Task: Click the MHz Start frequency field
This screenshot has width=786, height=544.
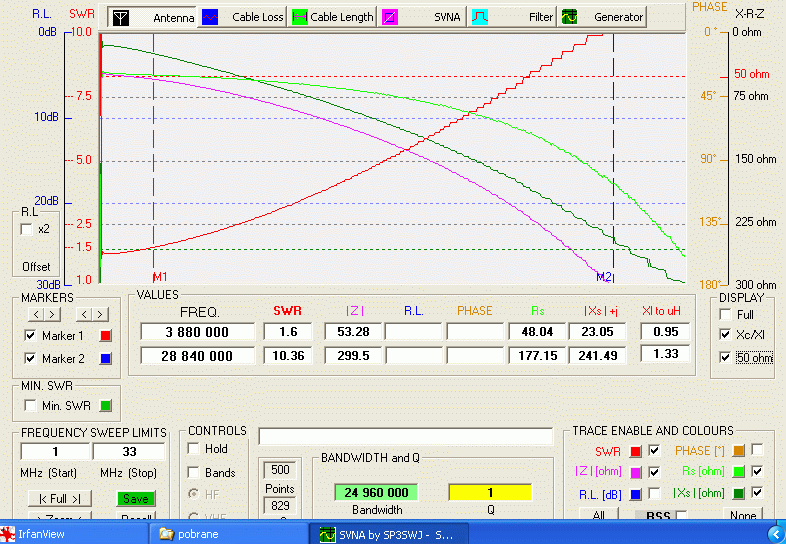Action: coord(53,452)
